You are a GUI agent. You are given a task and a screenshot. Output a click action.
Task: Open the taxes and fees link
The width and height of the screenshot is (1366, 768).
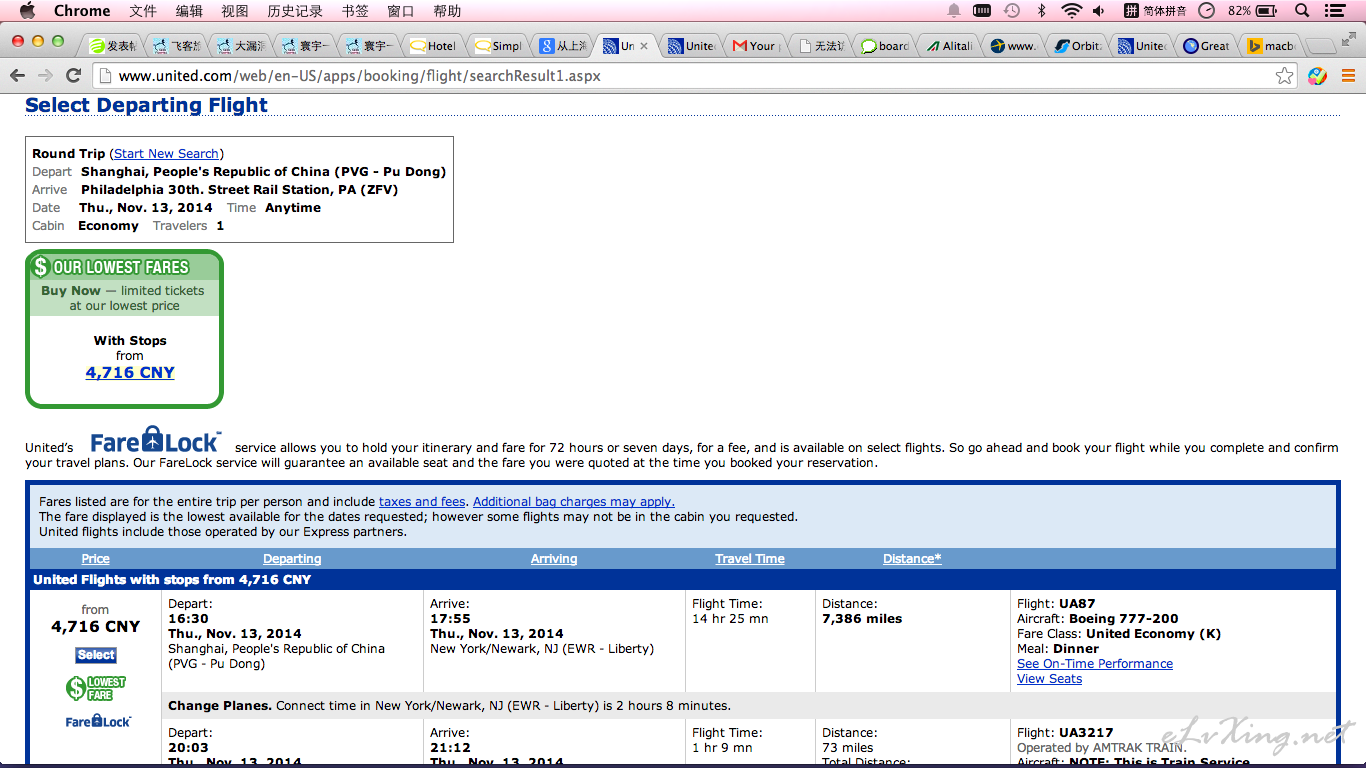(422, 502)
